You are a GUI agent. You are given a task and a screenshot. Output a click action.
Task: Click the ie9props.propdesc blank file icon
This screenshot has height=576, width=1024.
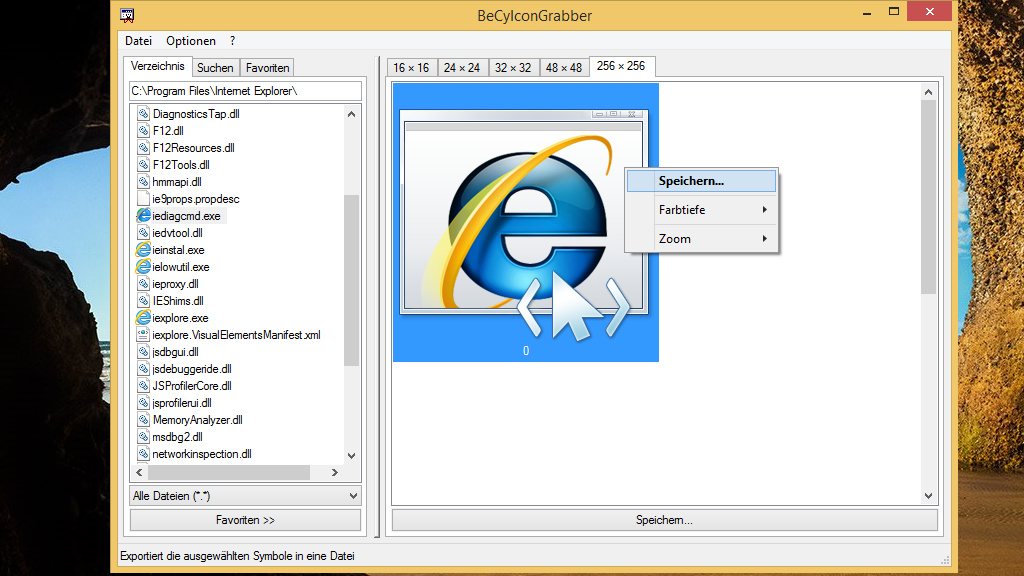144,199
